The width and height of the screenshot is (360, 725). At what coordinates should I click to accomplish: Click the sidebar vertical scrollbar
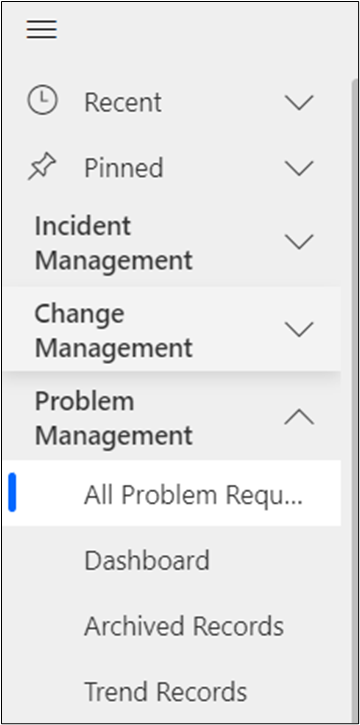point(354,400)
